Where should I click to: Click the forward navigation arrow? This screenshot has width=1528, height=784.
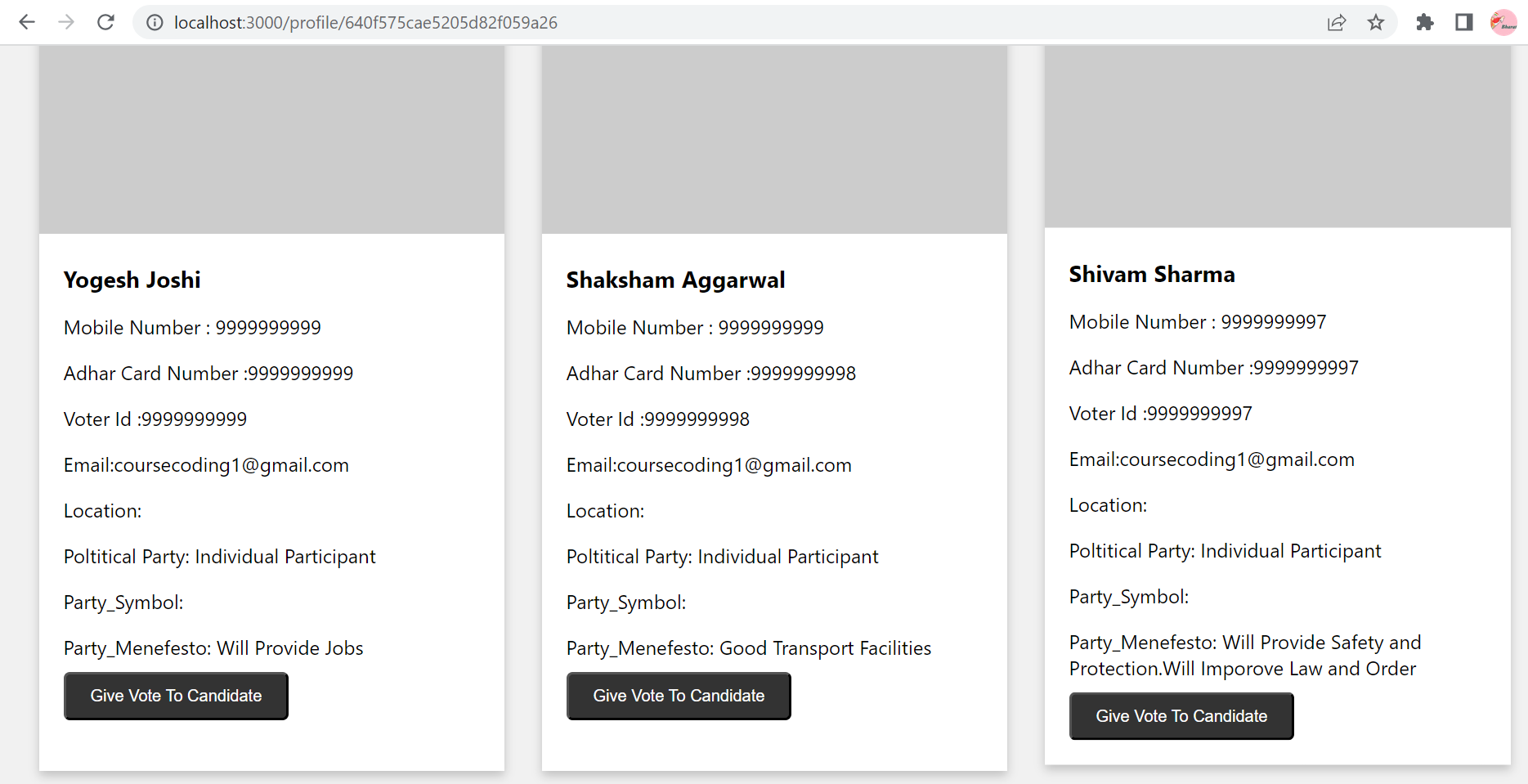pos(66,22)
